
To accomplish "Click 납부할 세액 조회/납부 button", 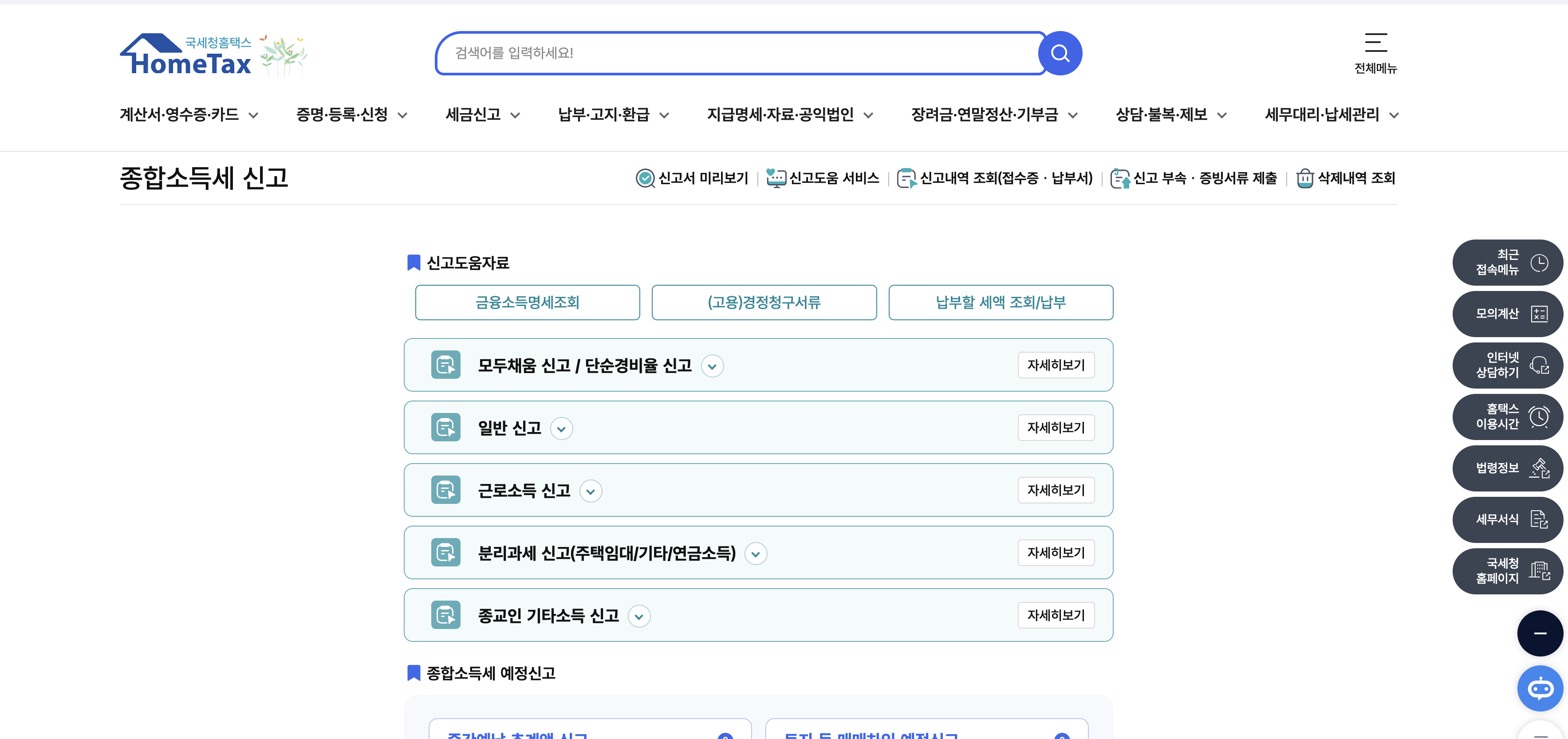I will tap(1001, 303).
